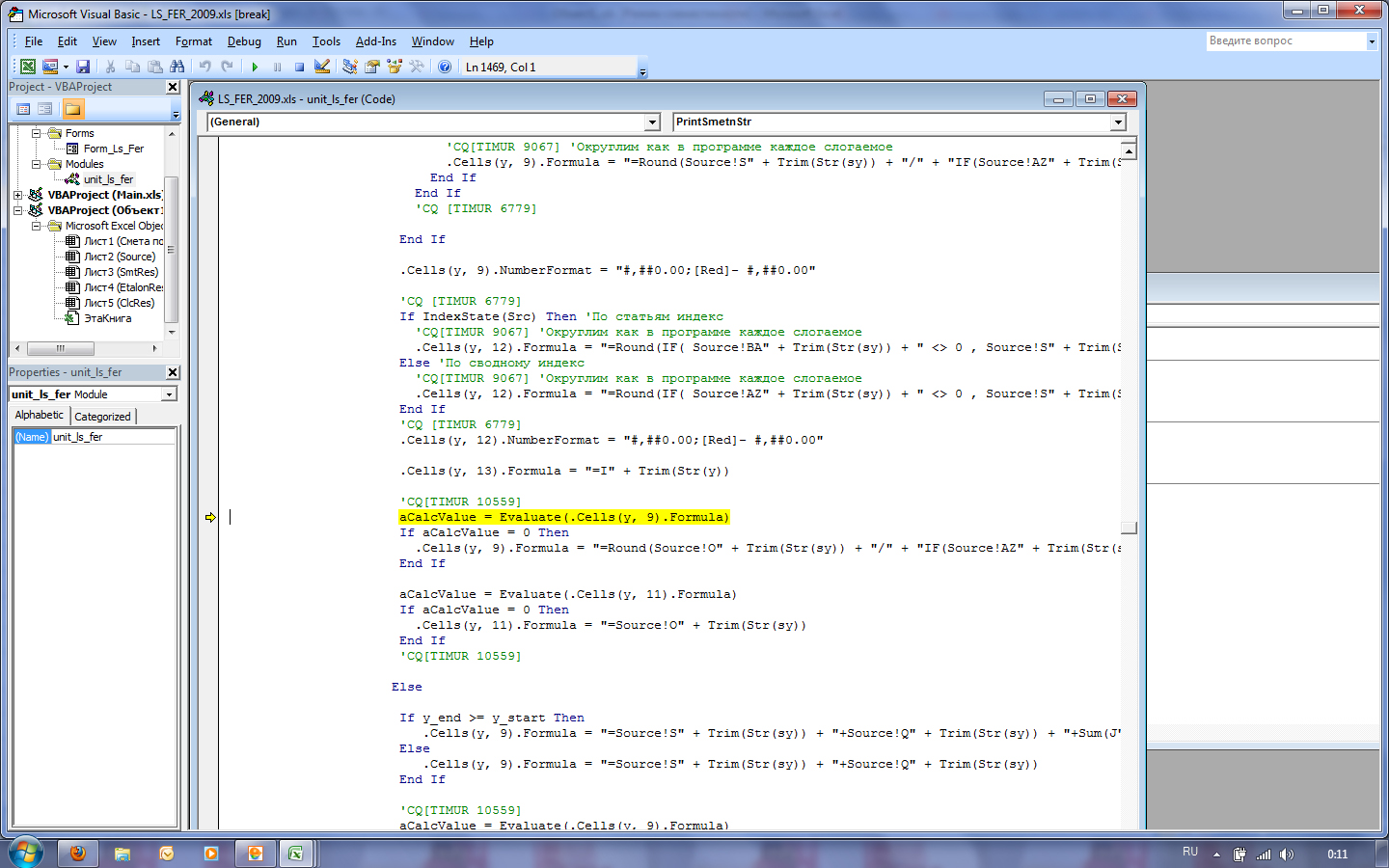Click the code window vertical scrollbar thumb
The image size is (1389, 868).
coord(1129,528)
